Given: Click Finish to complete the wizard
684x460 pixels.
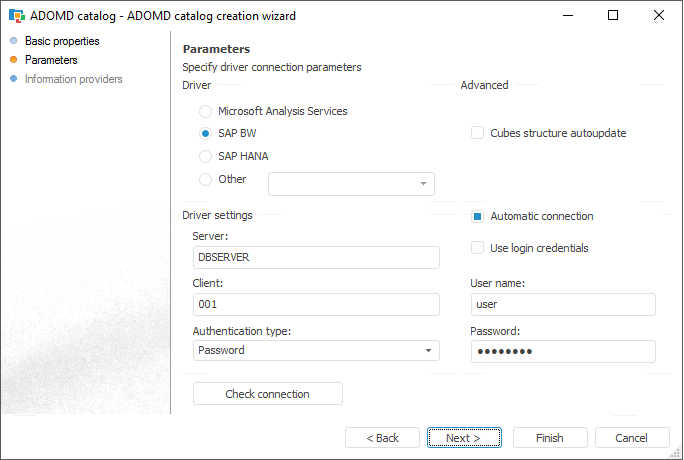Looking at the screenshot, I should 550,438.
